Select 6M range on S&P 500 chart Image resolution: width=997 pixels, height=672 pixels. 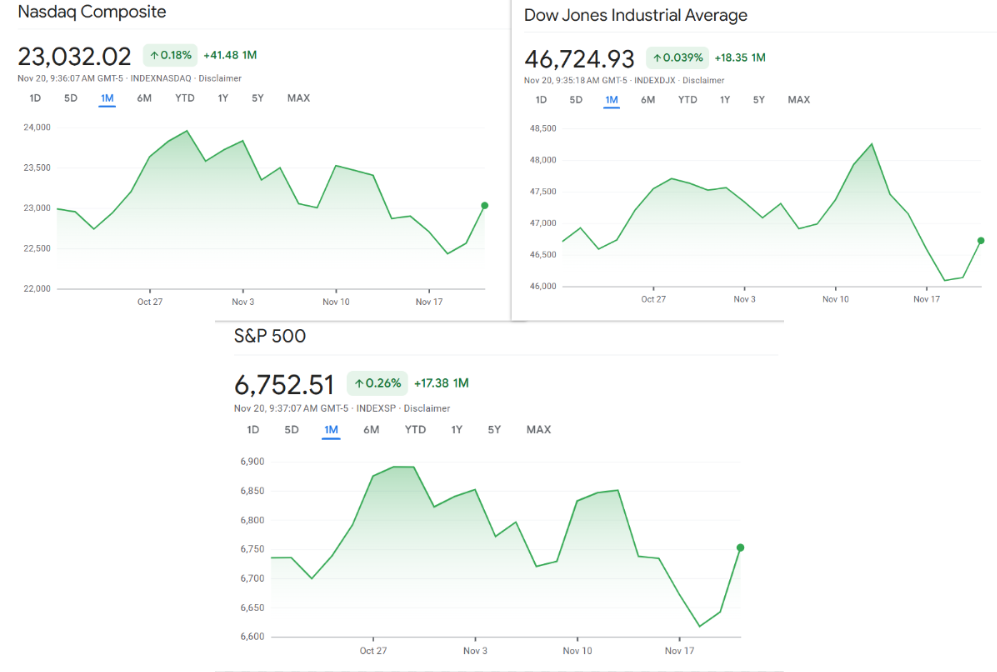371,430
